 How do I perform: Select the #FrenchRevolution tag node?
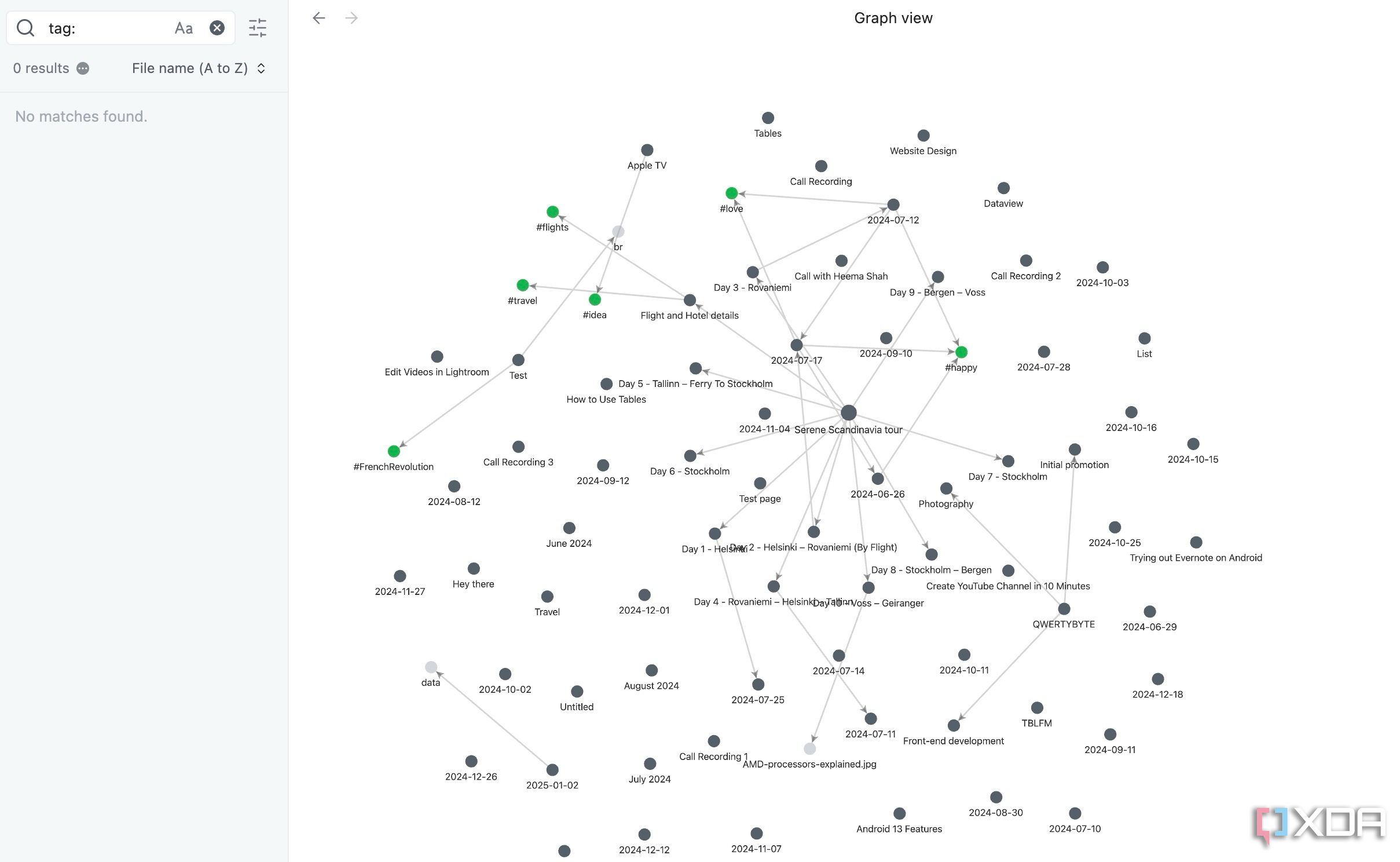pos(394,451)
